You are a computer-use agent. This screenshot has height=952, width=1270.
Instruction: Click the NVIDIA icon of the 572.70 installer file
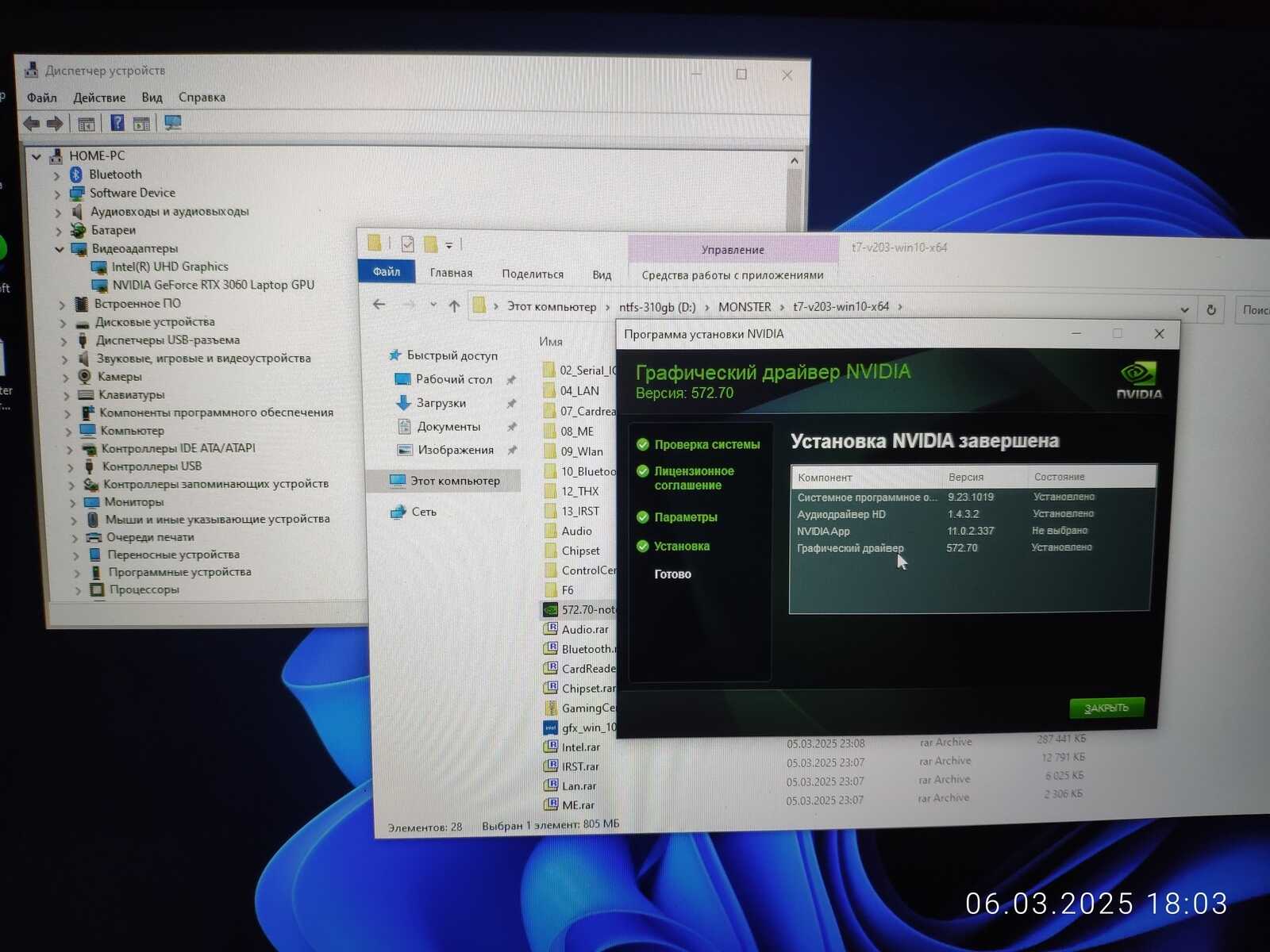click(x=550, y=610)
